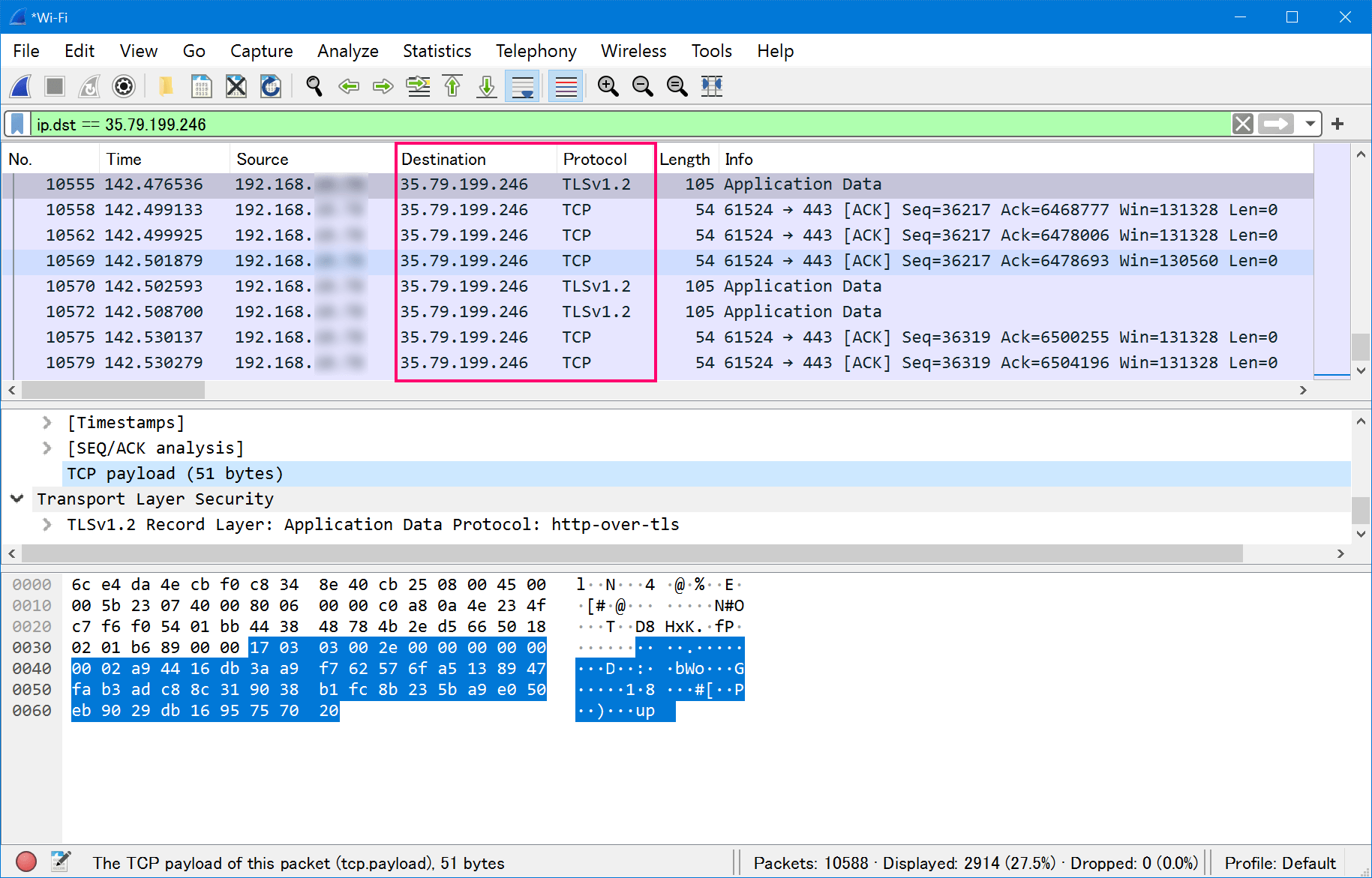The width and height of the screenshot is (1372, 878).
Task: Zoom in the packet list text
Action: (x=608, y=86)
